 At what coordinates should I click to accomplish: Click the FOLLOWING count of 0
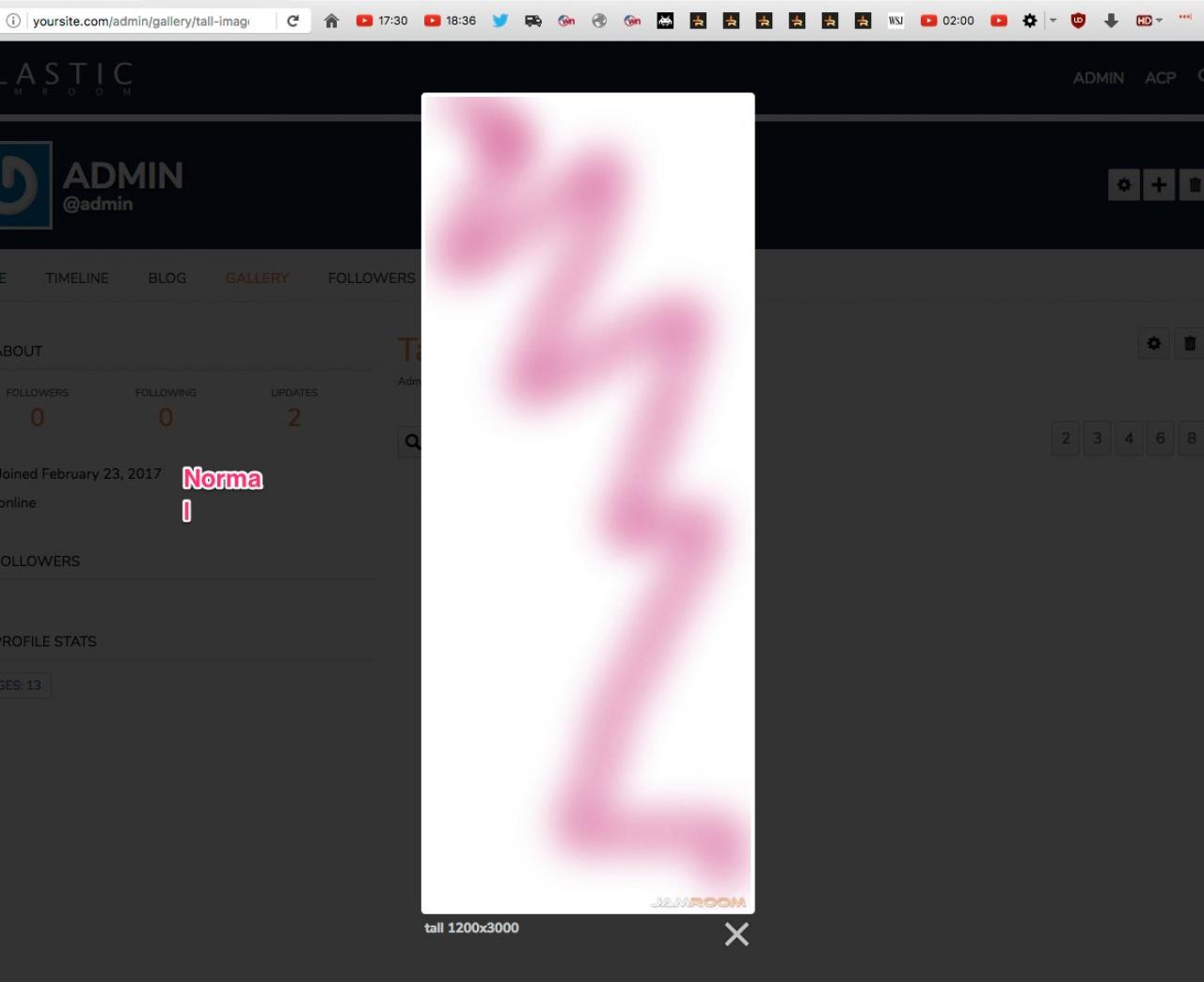coord(166,418)
